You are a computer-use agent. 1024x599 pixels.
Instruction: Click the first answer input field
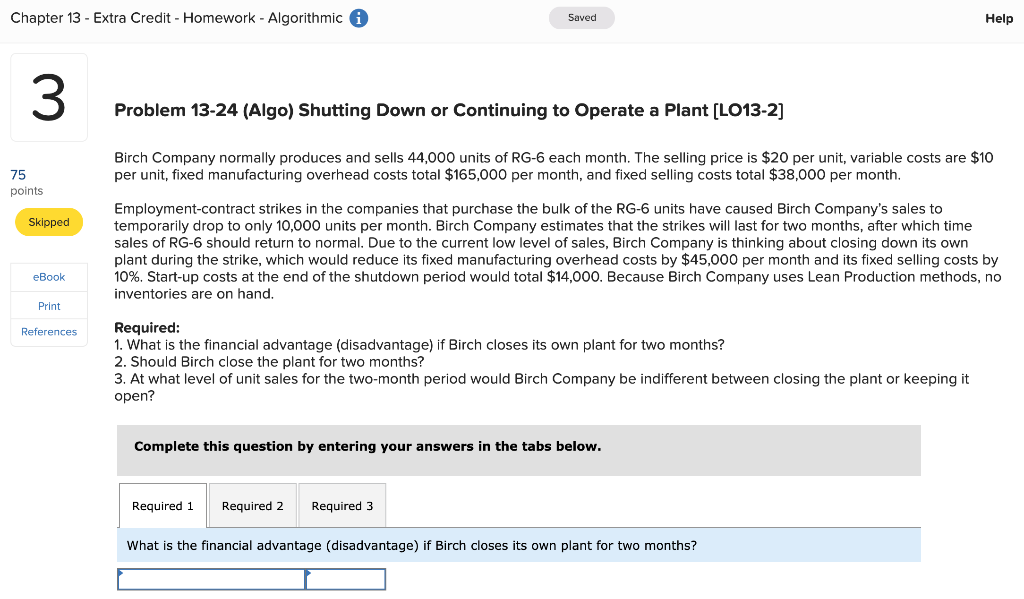click(211, 578)
